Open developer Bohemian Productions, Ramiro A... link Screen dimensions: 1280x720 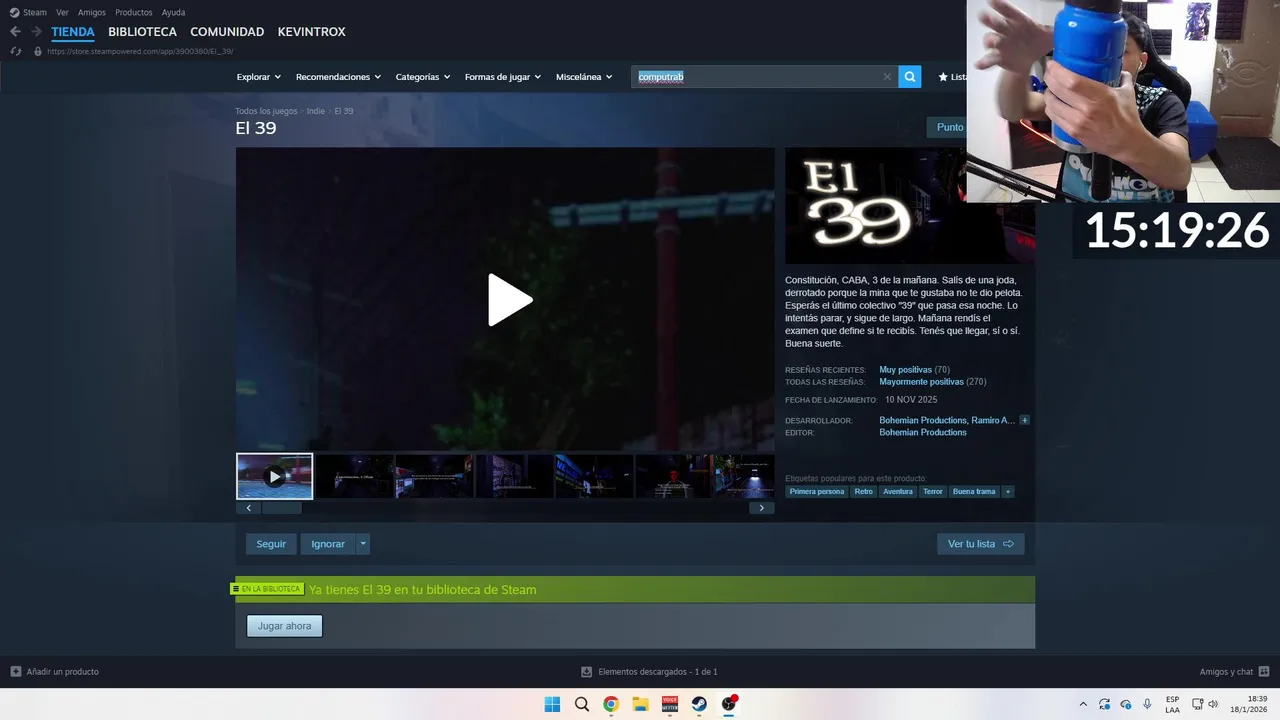pyautogui.click(x=947, y=421)
